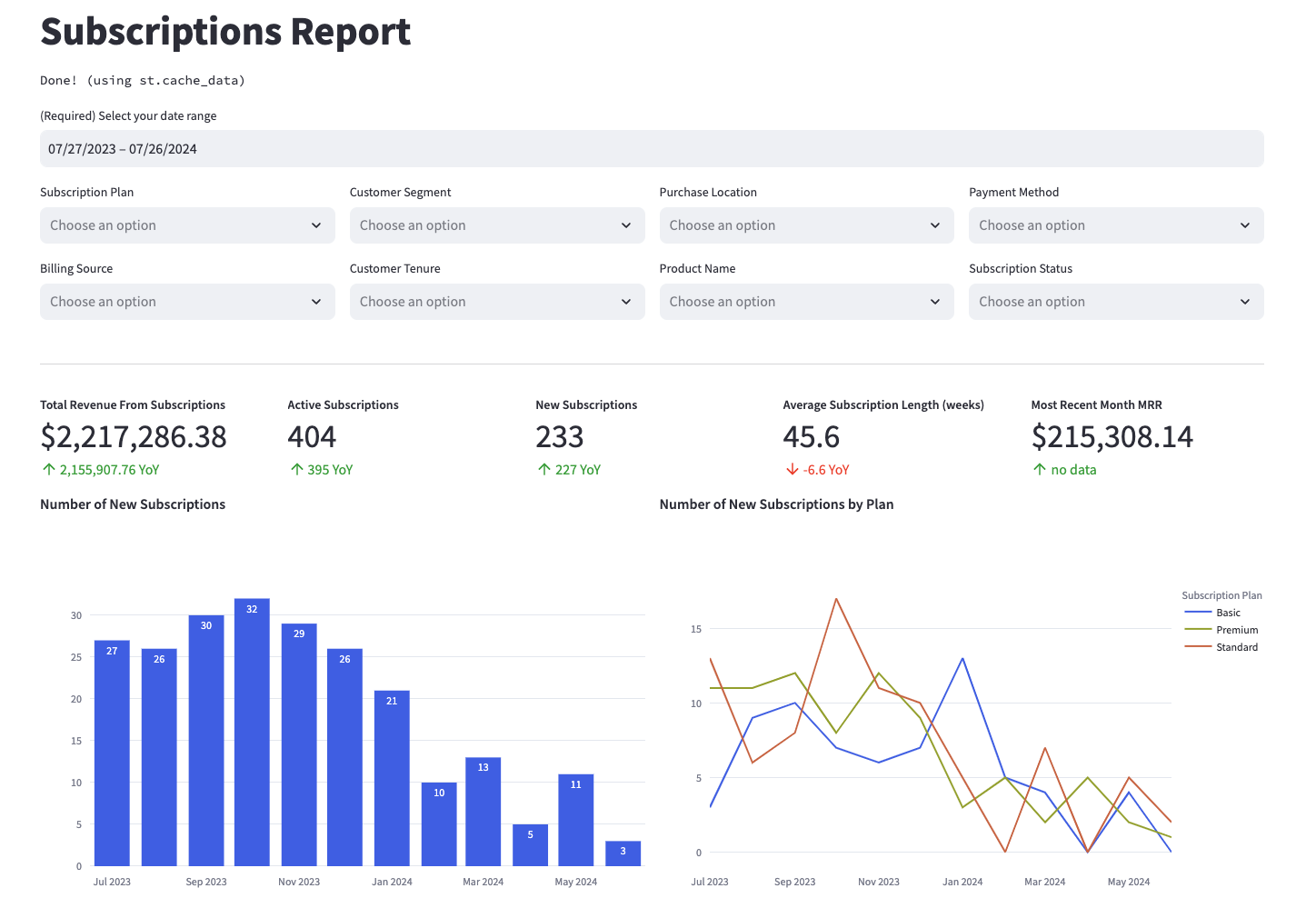The image size is (1316, 918).
Task: Click the Subscriptions Report page title
Action: point(224,31)
